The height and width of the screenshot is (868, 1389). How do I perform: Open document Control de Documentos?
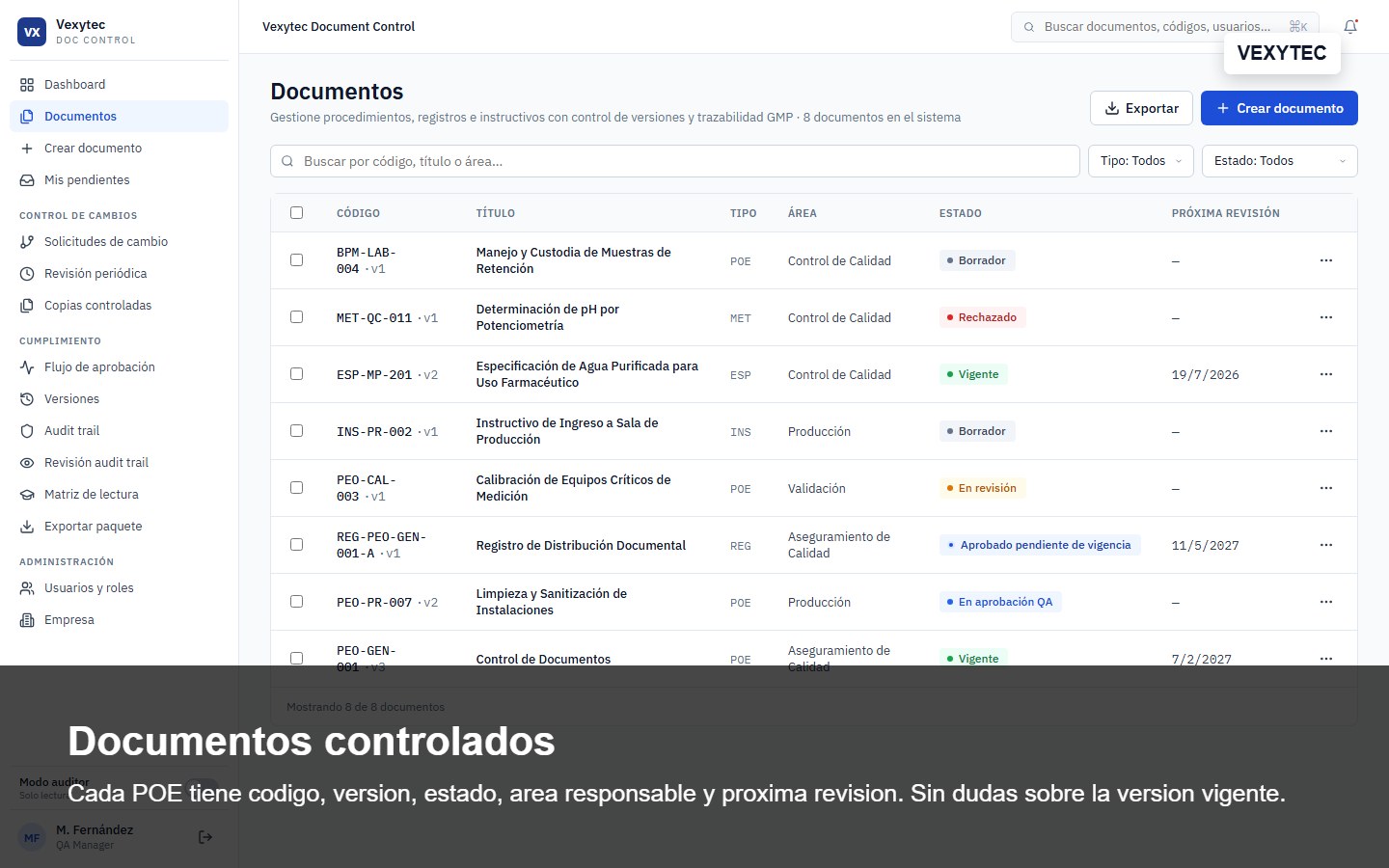pyautogui.click(x=543, y=660)
